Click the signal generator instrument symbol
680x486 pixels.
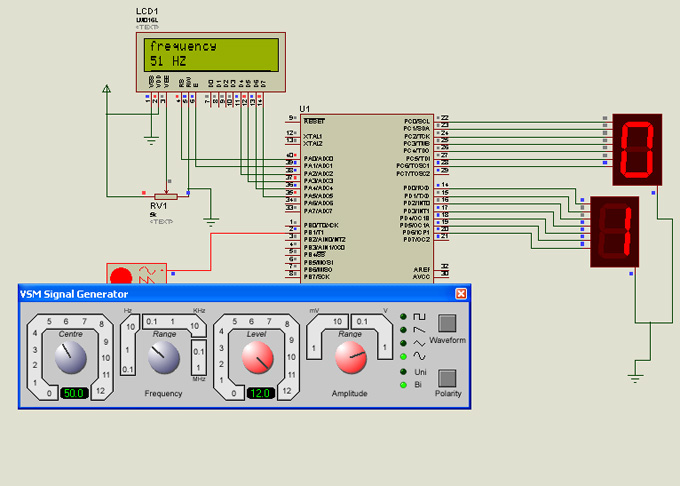click(137, 274)
